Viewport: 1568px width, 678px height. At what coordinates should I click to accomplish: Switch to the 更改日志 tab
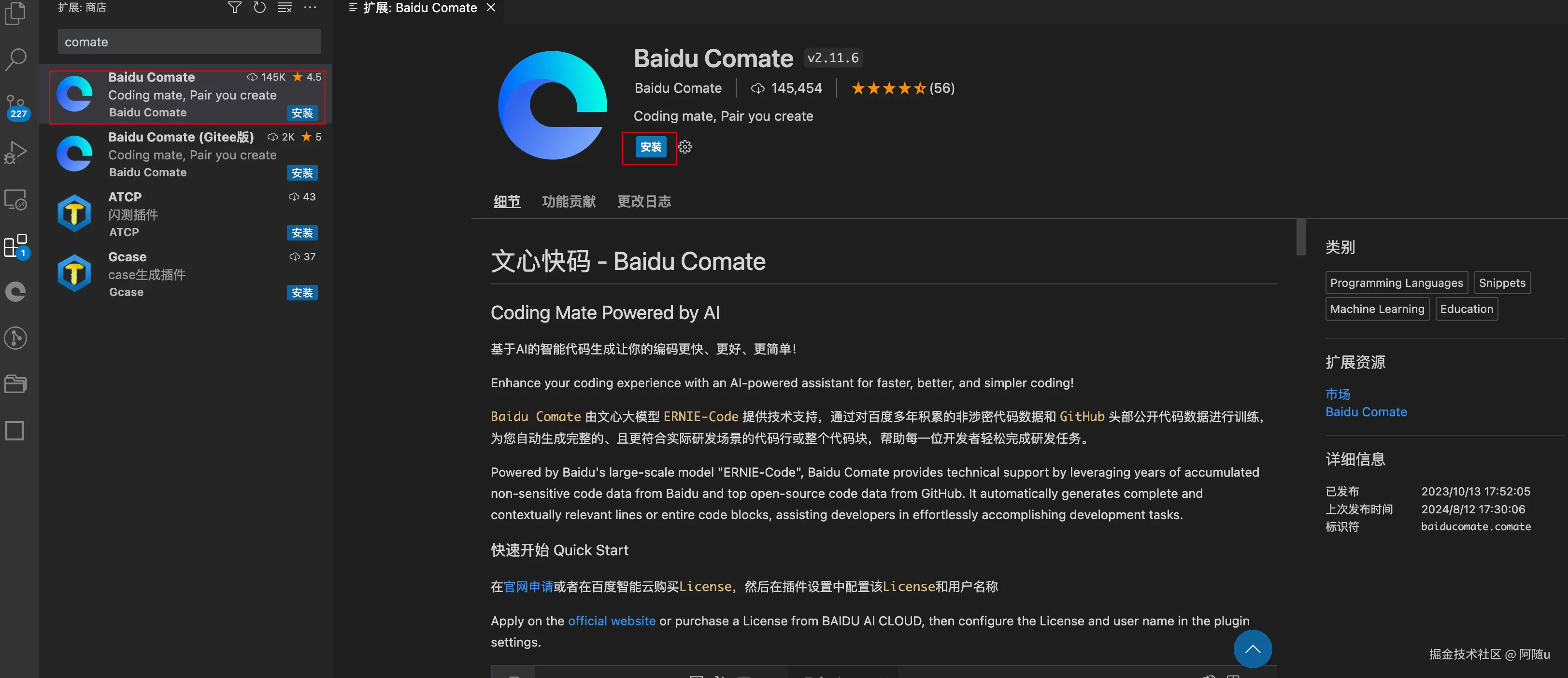[644, 201]
